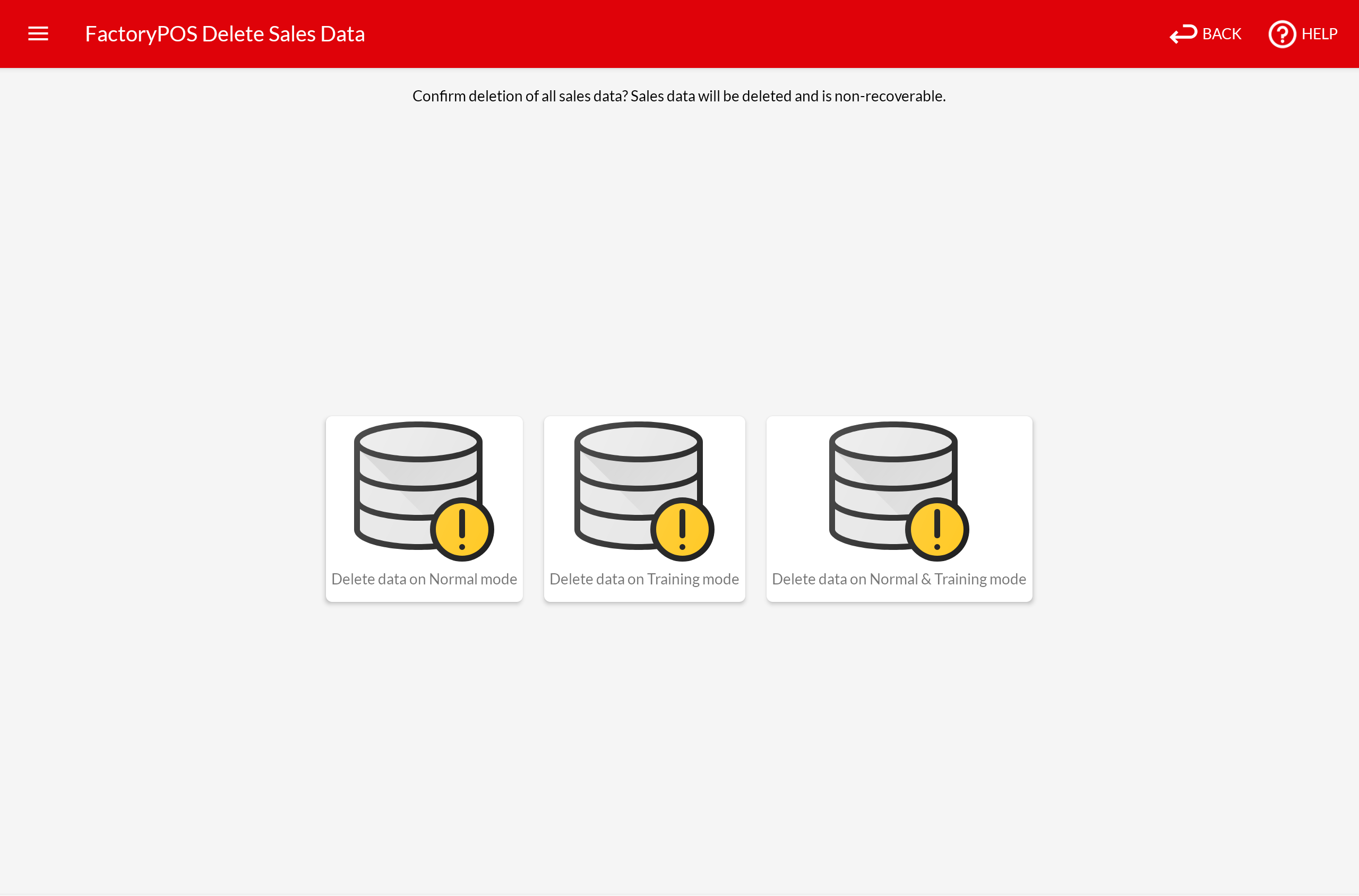The width and height of the screenshot is (1359, 896).
Task: Click top disk of Normal mode database
Action: (418, 442)
